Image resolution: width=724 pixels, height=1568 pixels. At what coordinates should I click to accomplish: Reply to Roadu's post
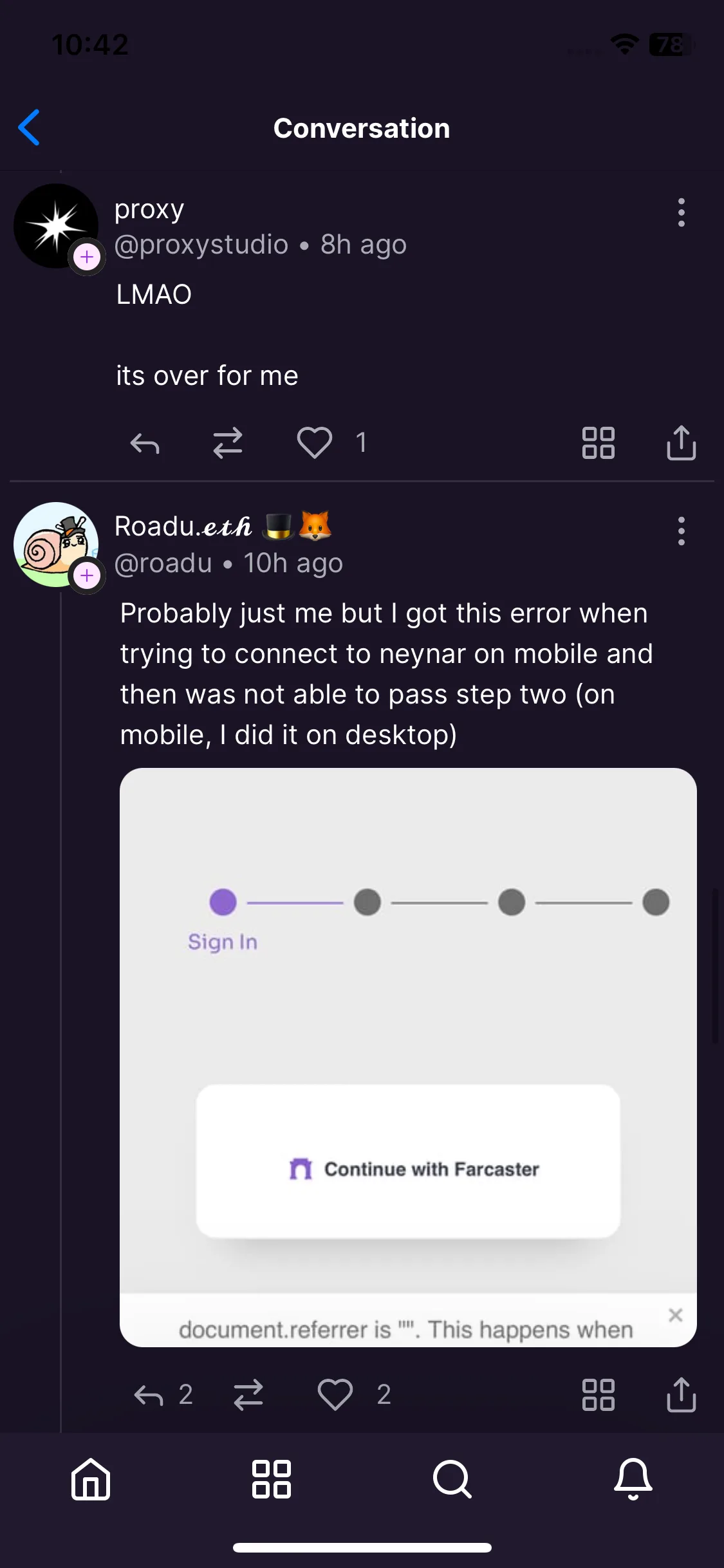click(149, 1395)
